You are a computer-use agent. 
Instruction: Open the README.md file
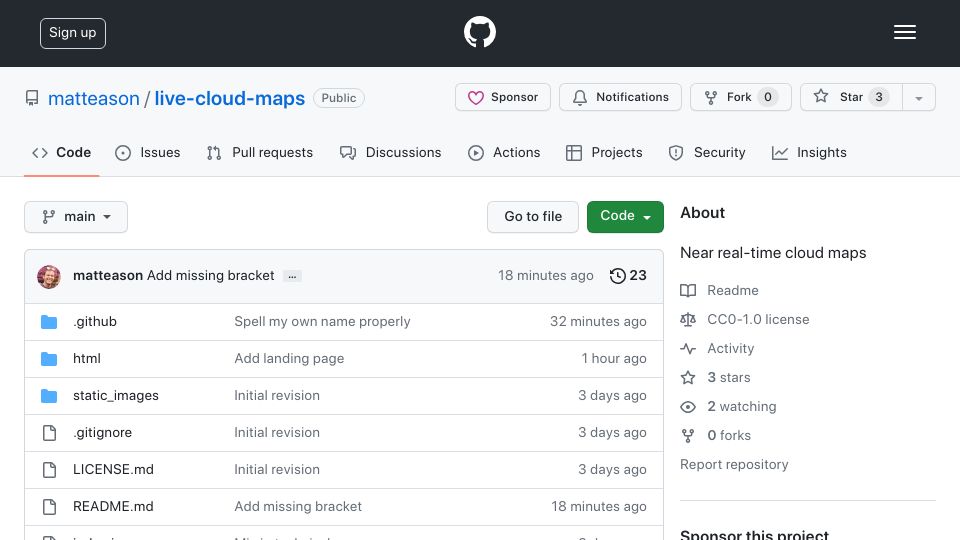tap(113, 506)
